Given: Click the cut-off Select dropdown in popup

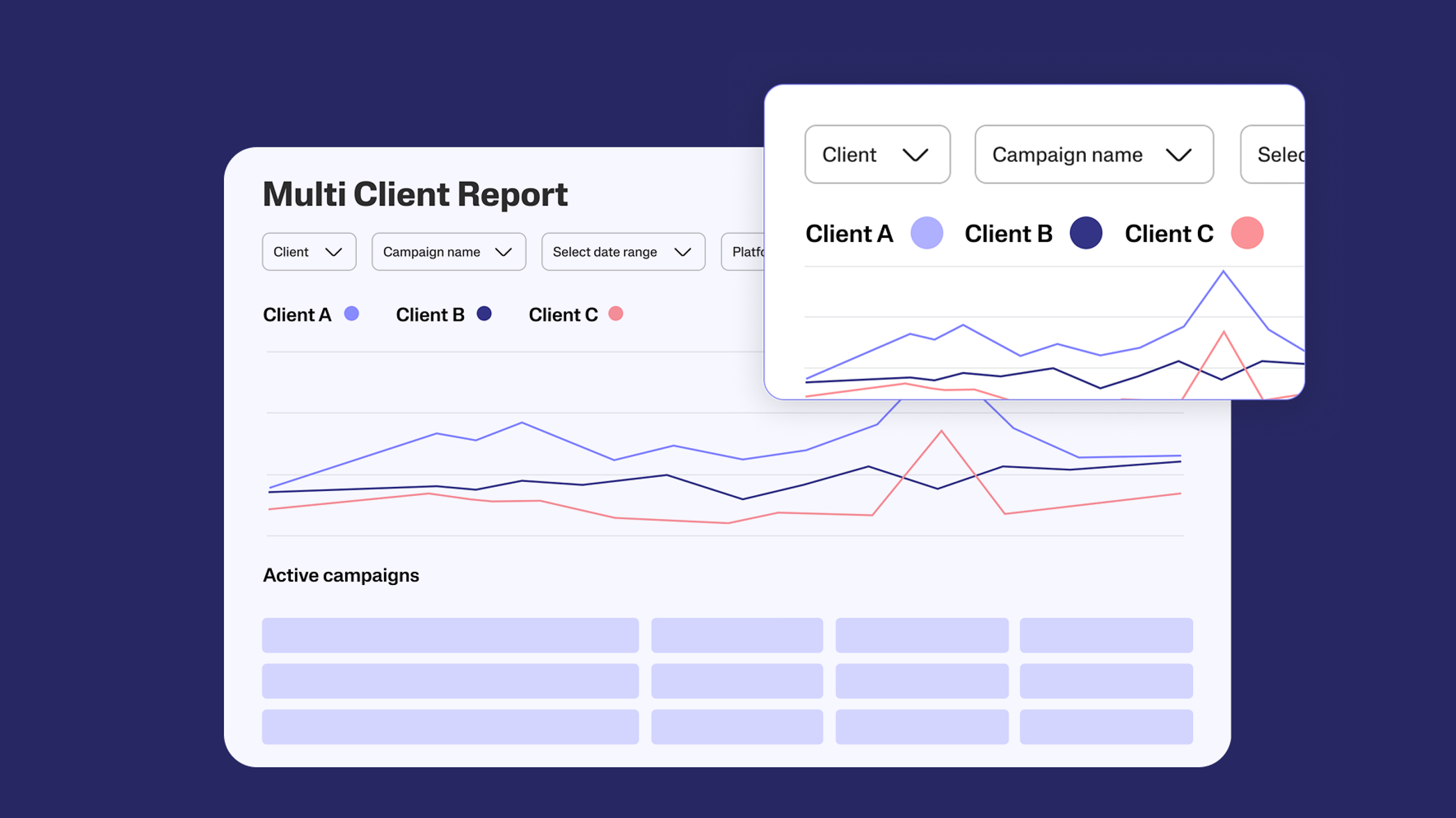Looking at the screenshot, I should (x=1274, y=154).
